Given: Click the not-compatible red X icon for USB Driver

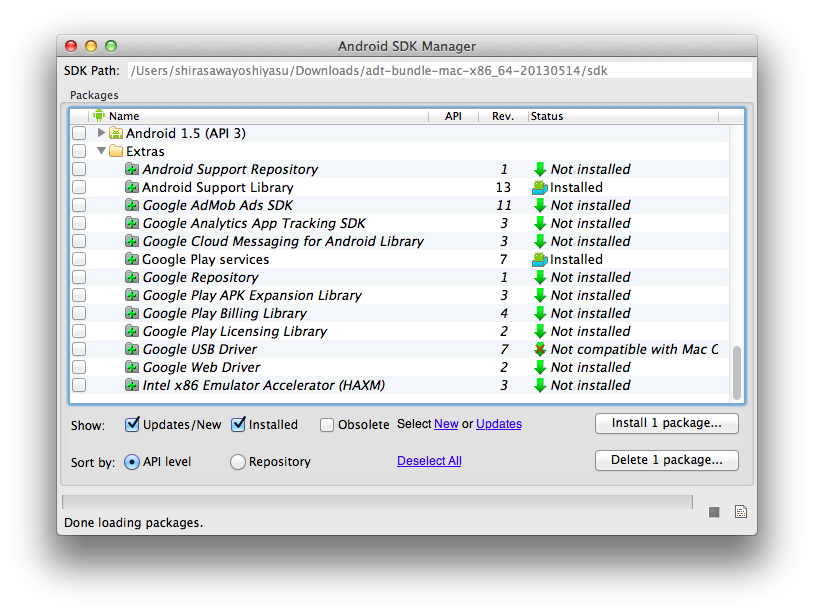Looking at the screenshot, I should [x=540, y=349].
